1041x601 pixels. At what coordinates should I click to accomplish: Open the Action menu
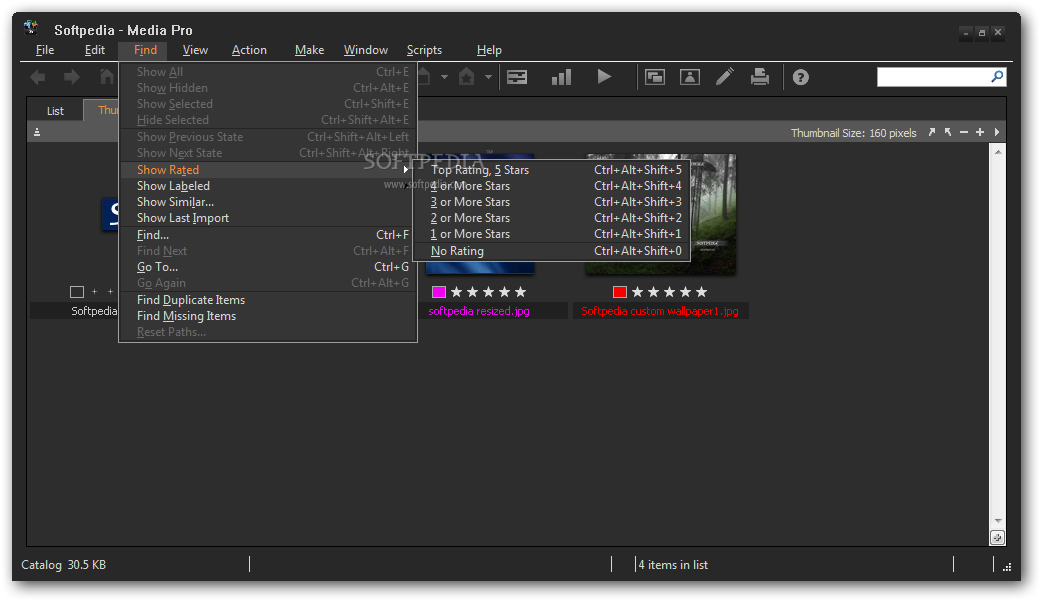(249, 50)
